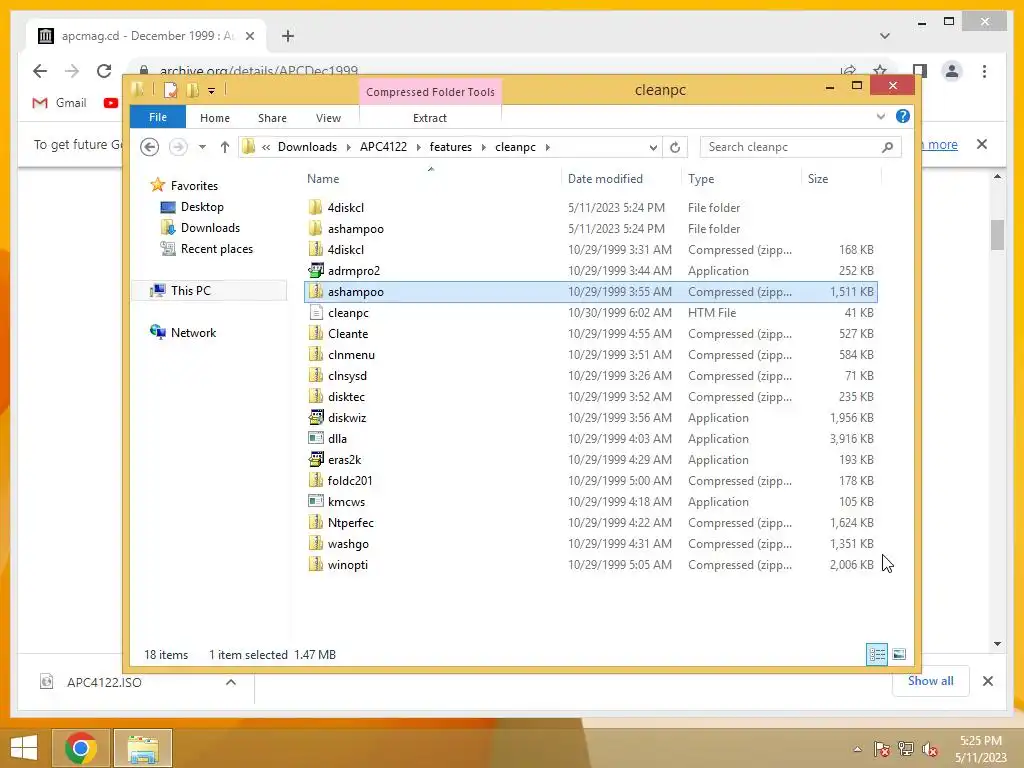The height and width of the screenshot is (768, 1024).
Task: Expand chevron after Downloads in breadcrumb
Action: [x=348, y=147]
